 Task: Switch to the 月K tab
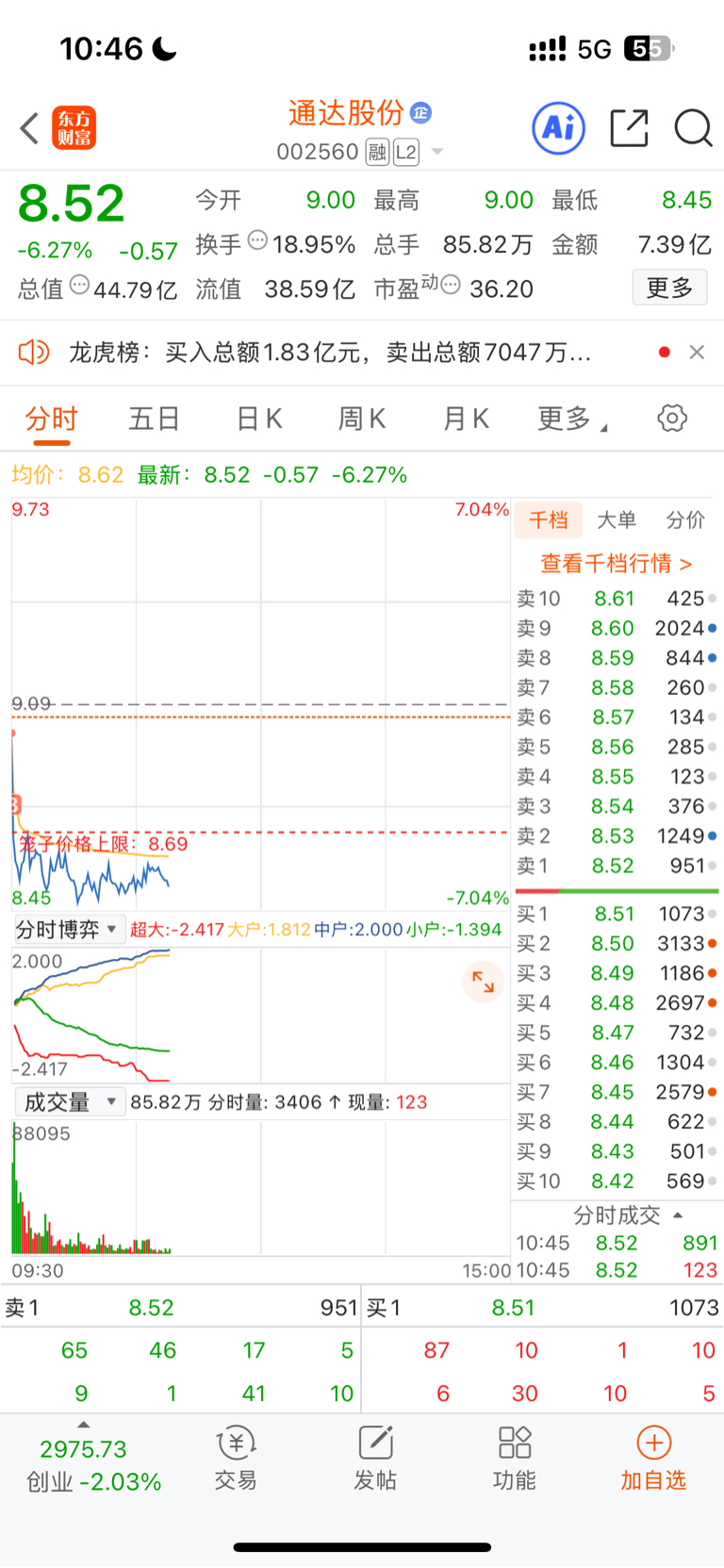[467, 419]
